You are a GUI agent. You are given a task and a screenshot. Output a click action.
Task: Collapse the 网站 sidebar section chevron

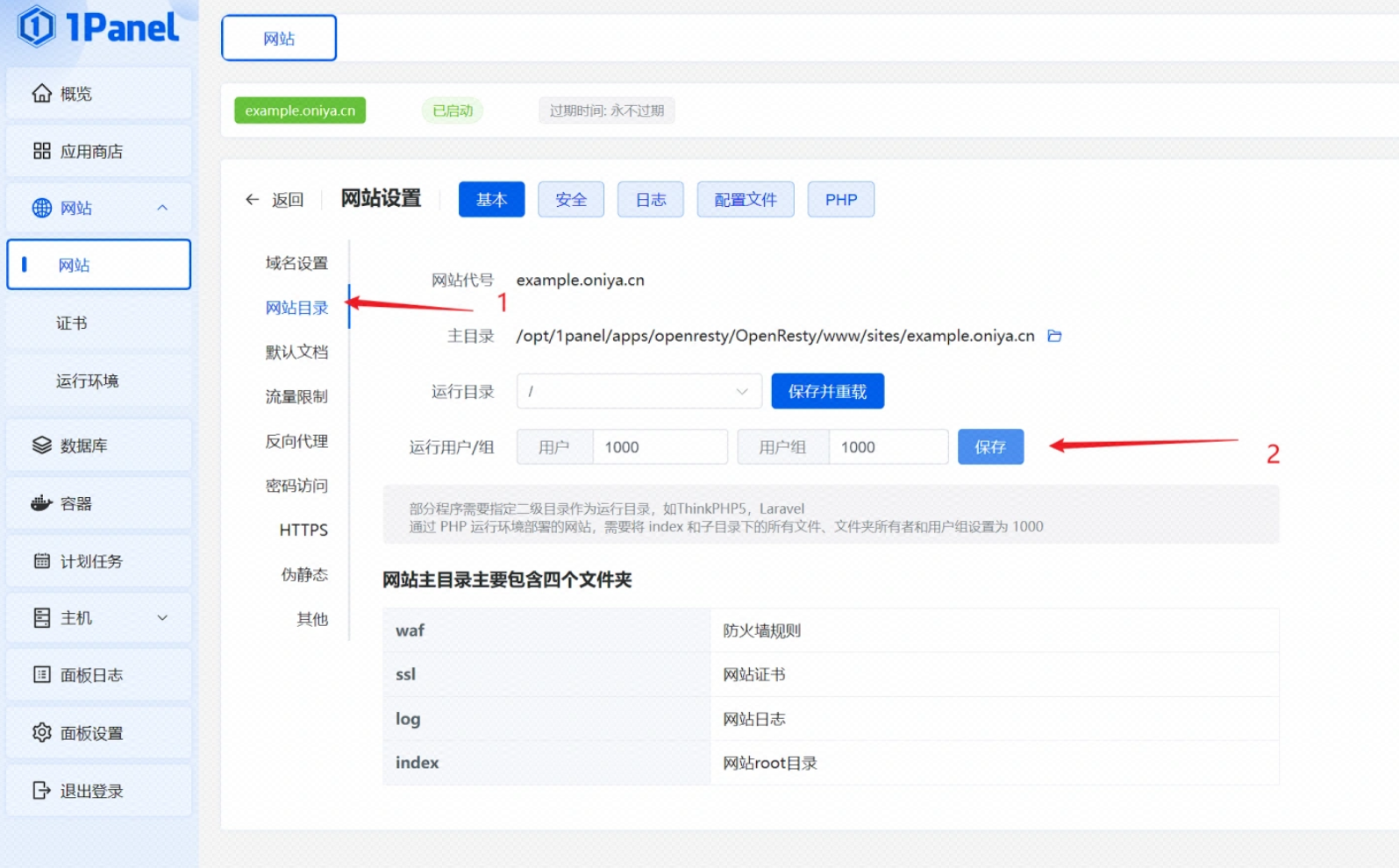[162, 208]
